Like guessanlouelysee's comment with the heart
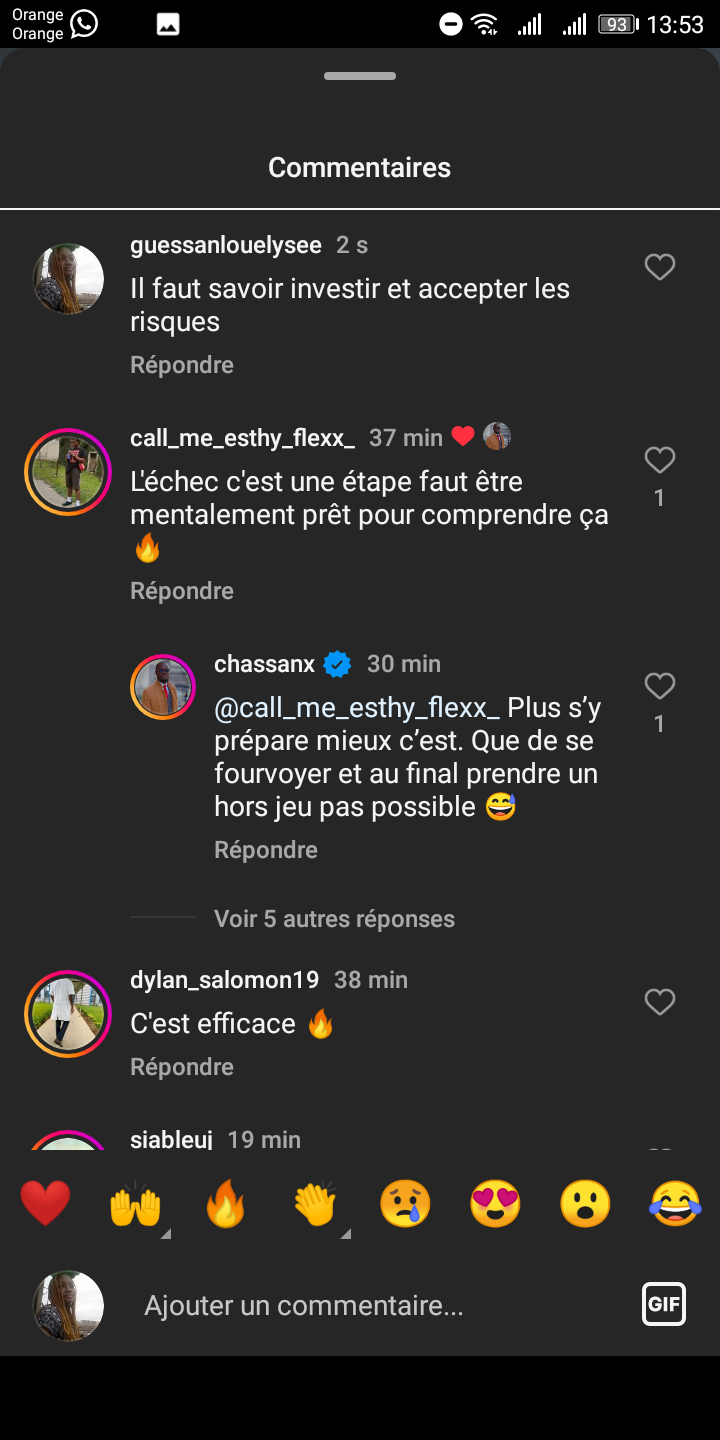 [x=659, y=267]
